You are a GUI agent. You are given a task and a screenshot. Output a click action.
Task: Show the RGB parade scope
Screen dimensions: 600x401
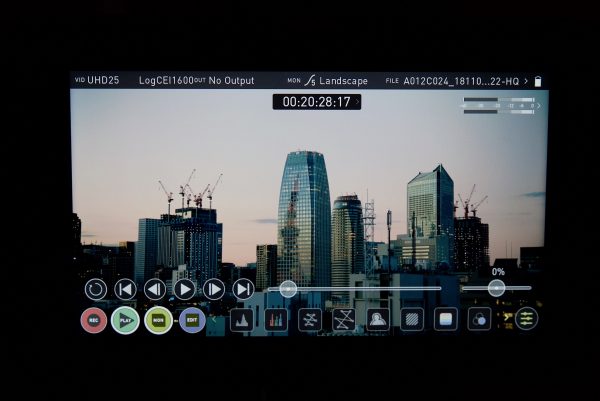point(275,320)
